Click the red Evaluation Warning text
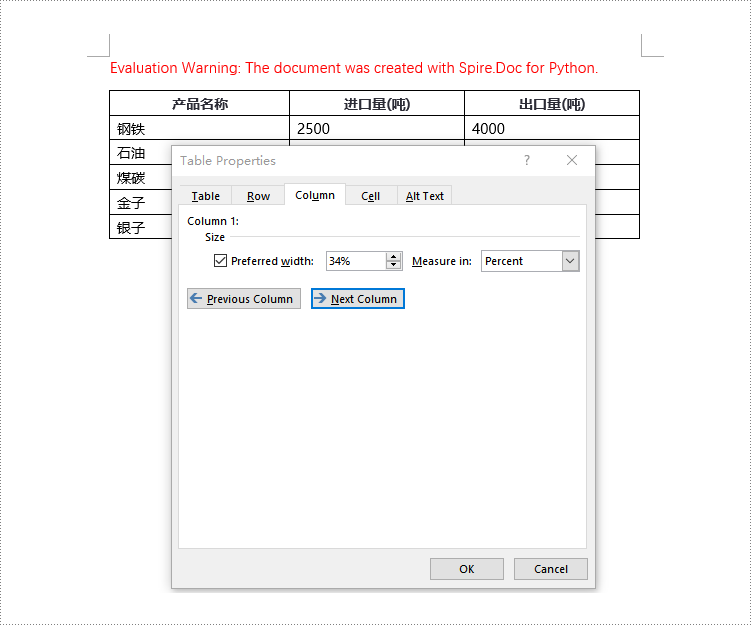The width and height of the screenshot is (751, 625). pos(354,68)
